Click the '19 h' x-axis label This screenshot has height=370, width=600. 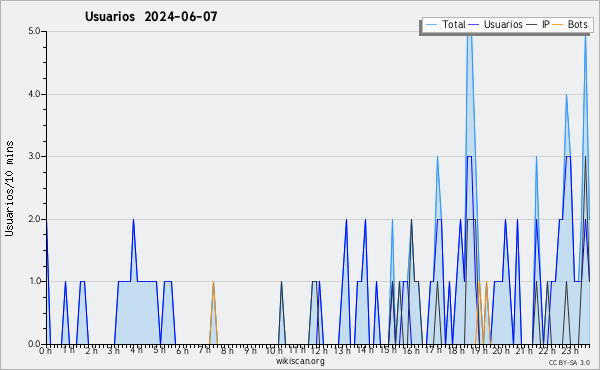[x=479, y=350]
